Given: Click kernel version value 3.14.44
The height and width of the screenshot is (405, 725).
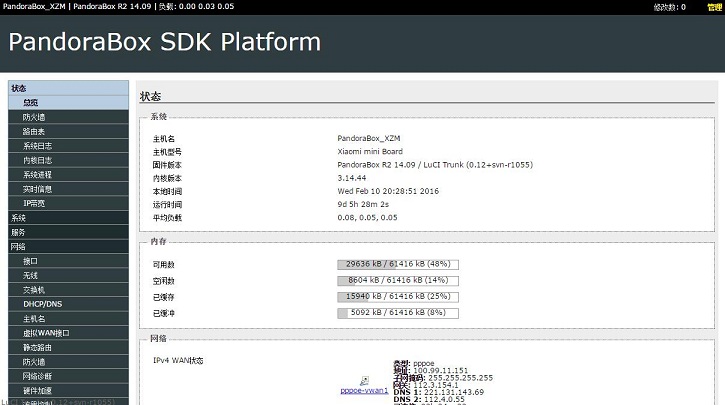Looking at the screenshot, I should [351, 178].
